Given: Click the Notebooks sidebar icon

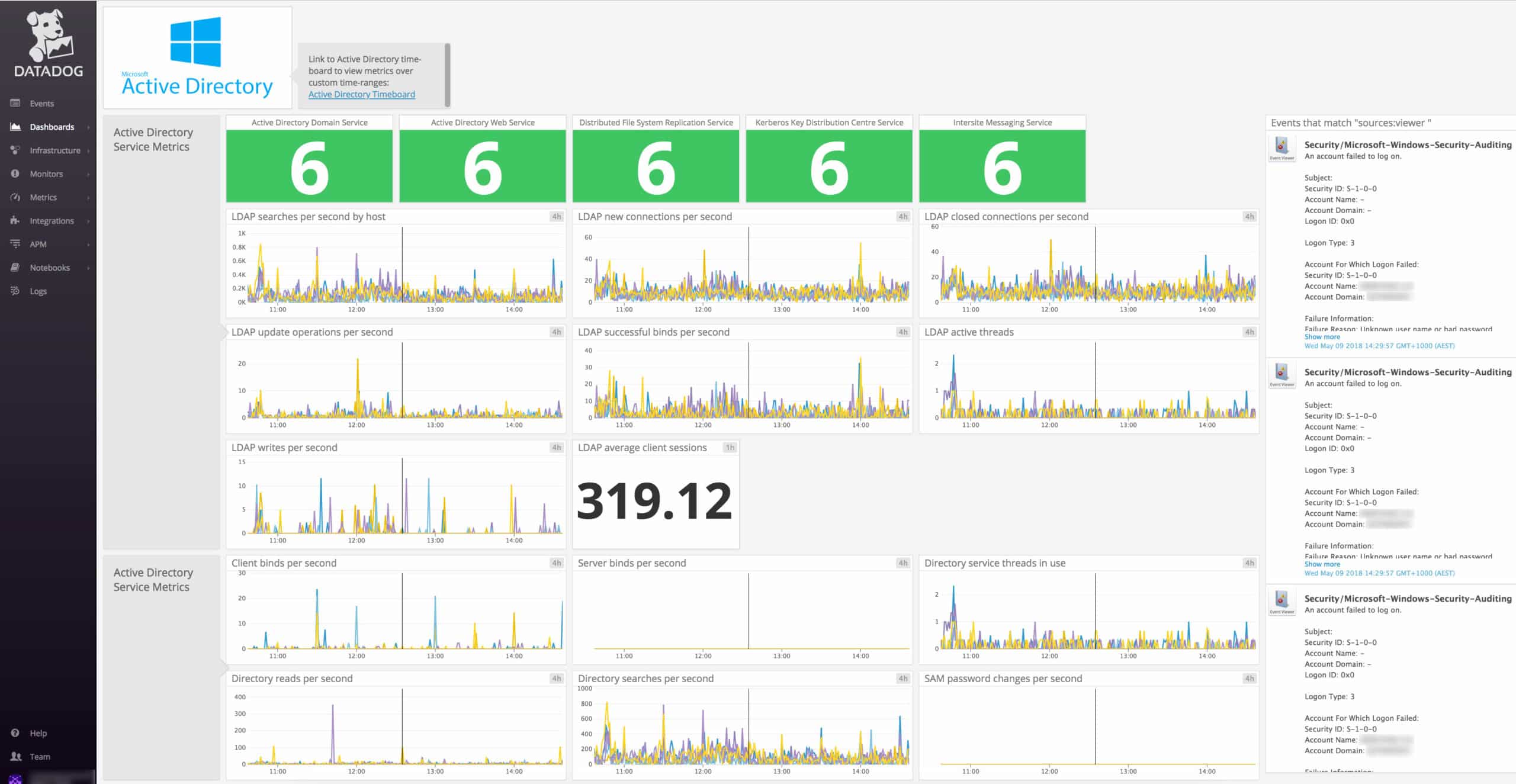Looking at the screenshot, I should point(15,268).
